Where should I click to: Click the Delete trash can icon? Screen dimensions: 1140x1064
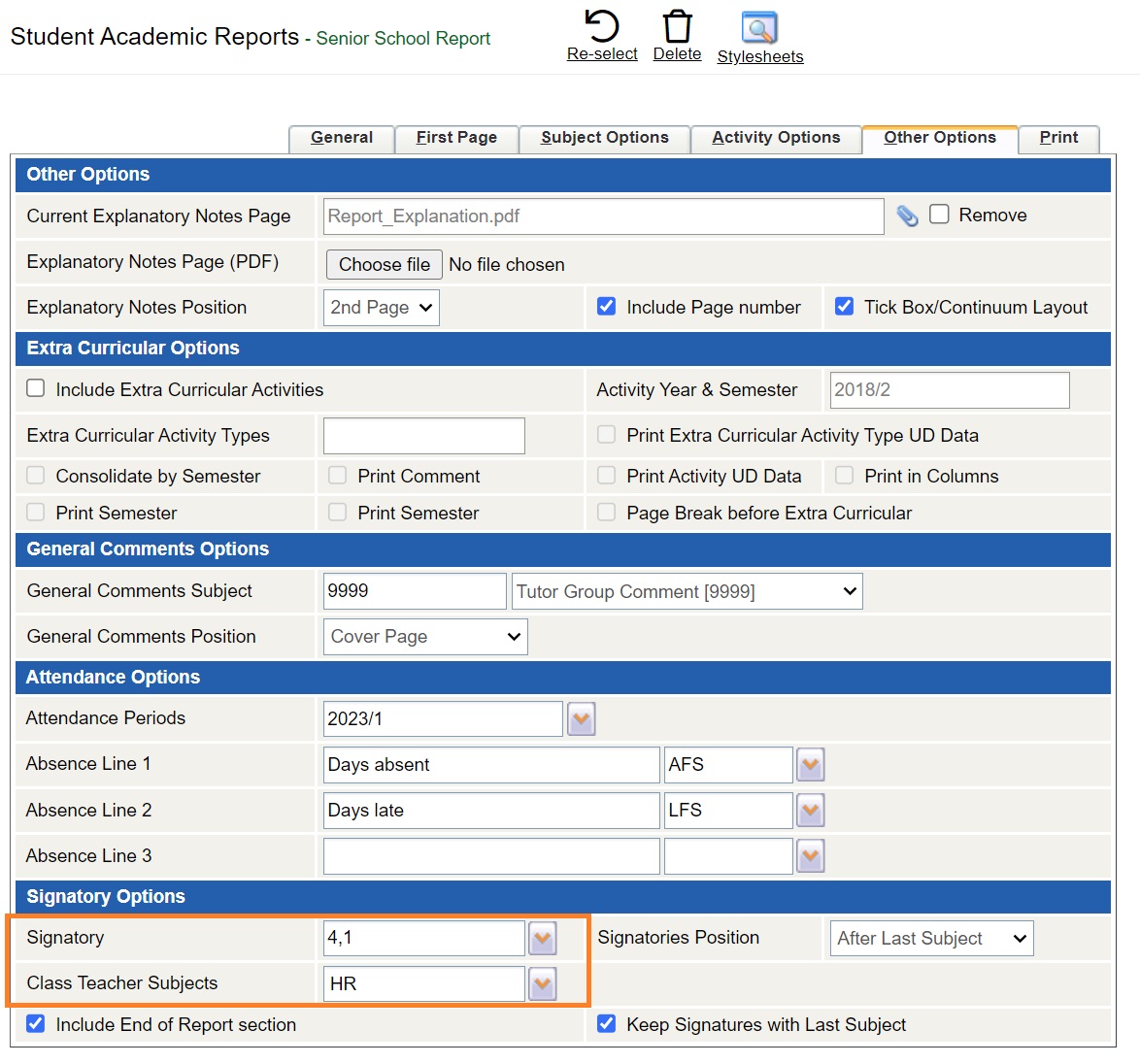point(677,25)
